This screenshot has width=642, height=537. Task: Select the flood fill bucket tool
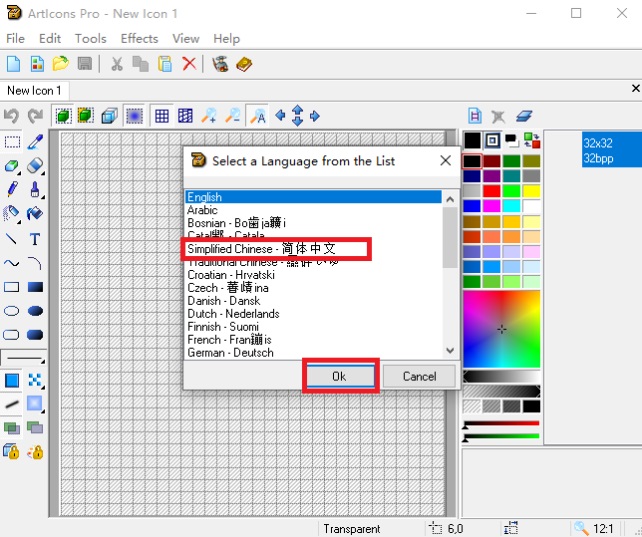point(35,213)
